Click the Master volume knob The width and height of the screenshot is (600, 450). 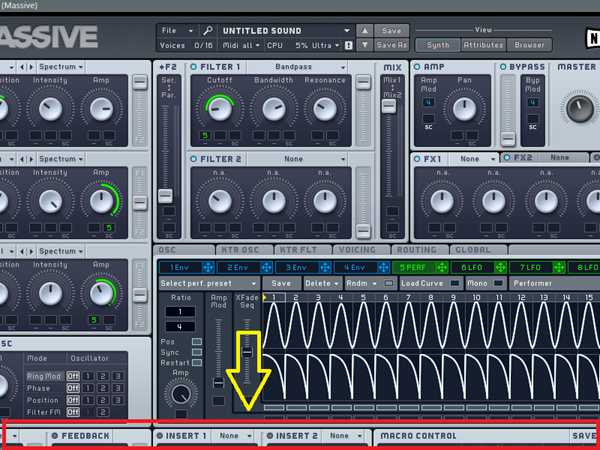click(x=580, y=109)
